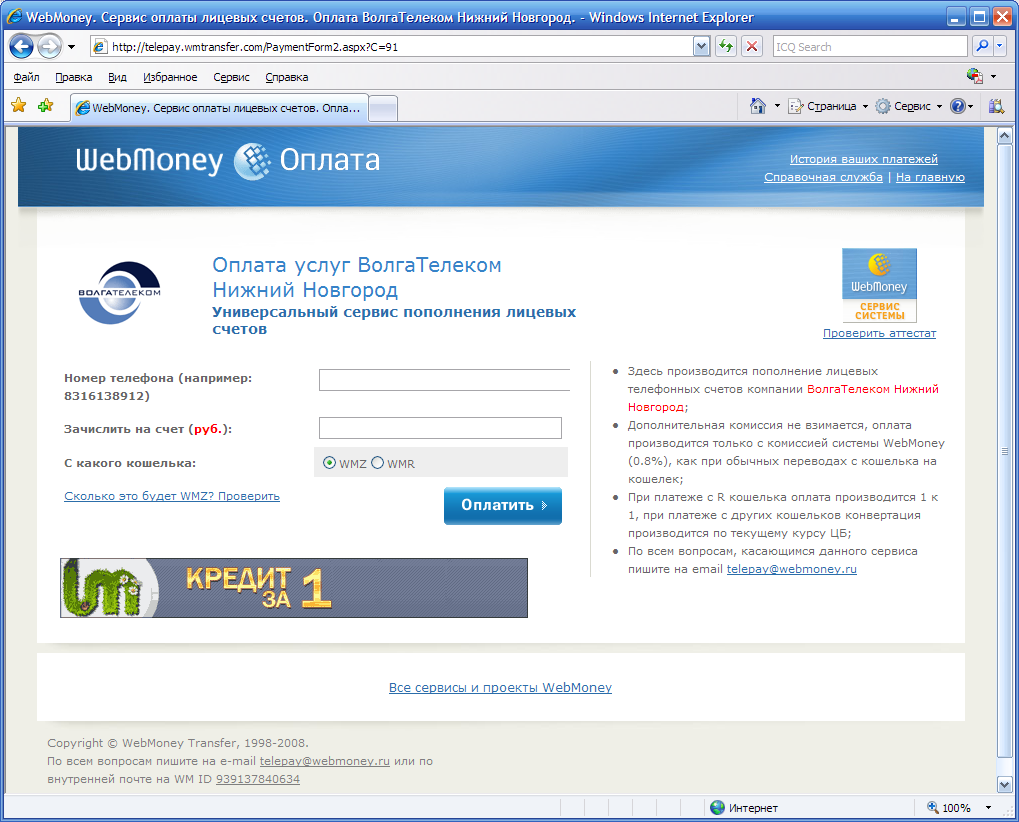The width and height of the screenshot is (1019, 822).
Task: Open the zoom level 100% dropdown
Action: click(988, 808)
